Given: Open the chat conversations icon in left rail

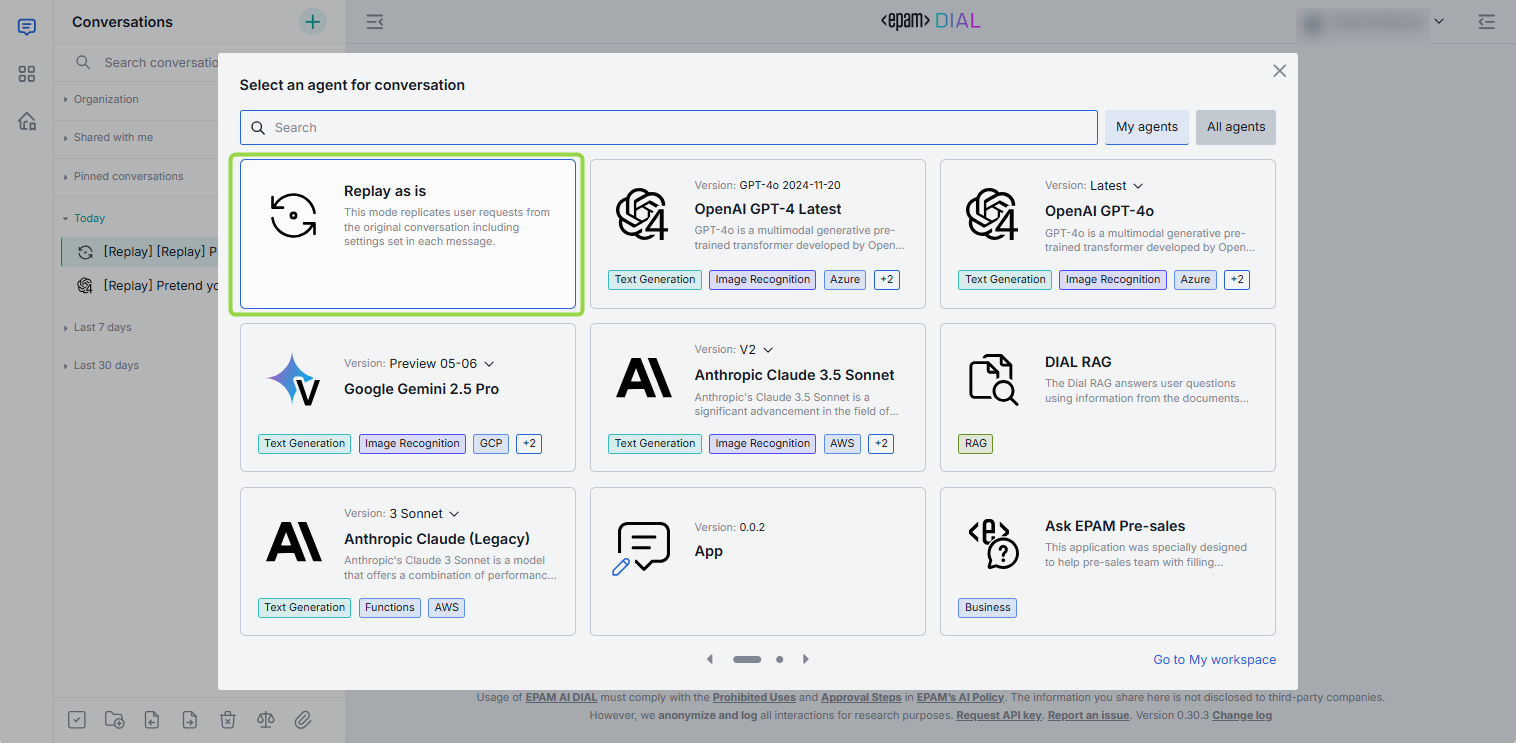Looking at the screenshot, I should click(x=27, y=27).
